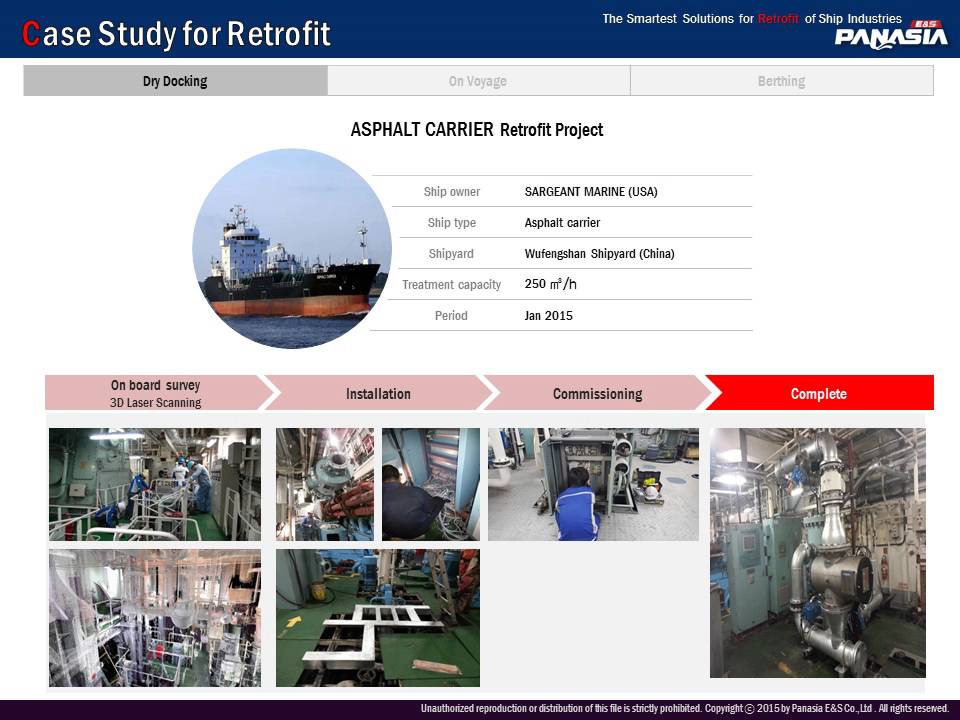
Task: Switch to the On Voyage tab
Action: (478, 81)
